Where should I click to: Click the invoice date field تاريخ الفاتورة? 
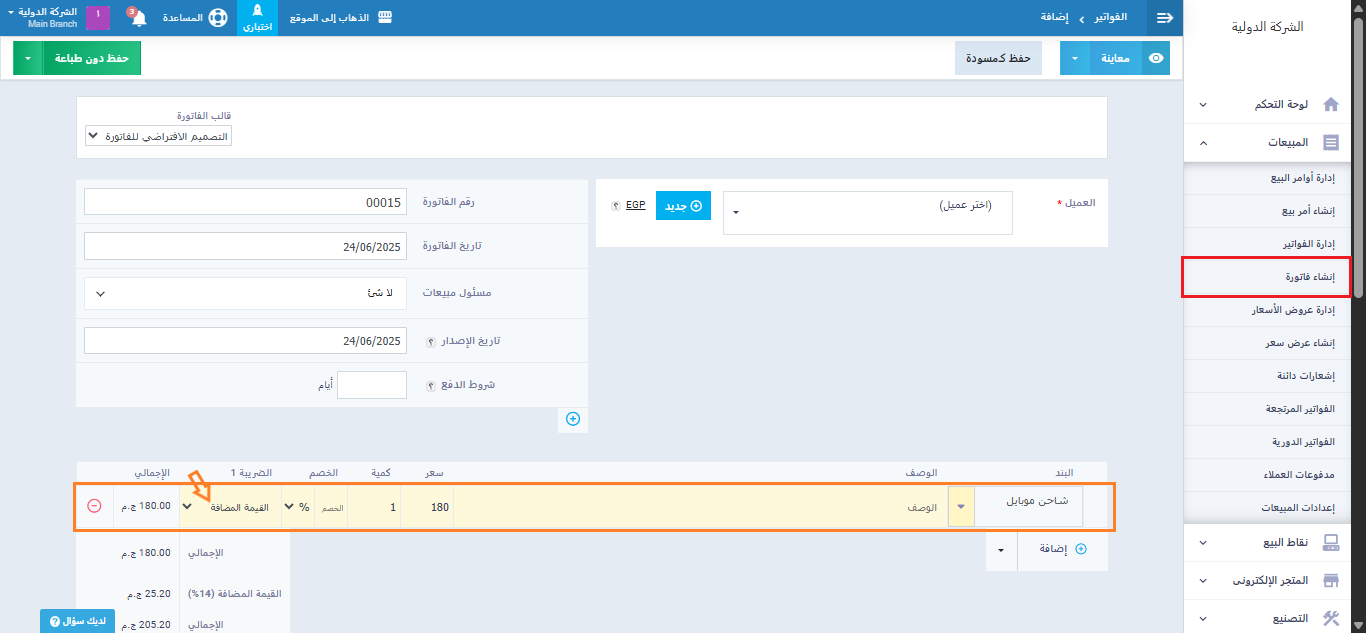(245, 246)
